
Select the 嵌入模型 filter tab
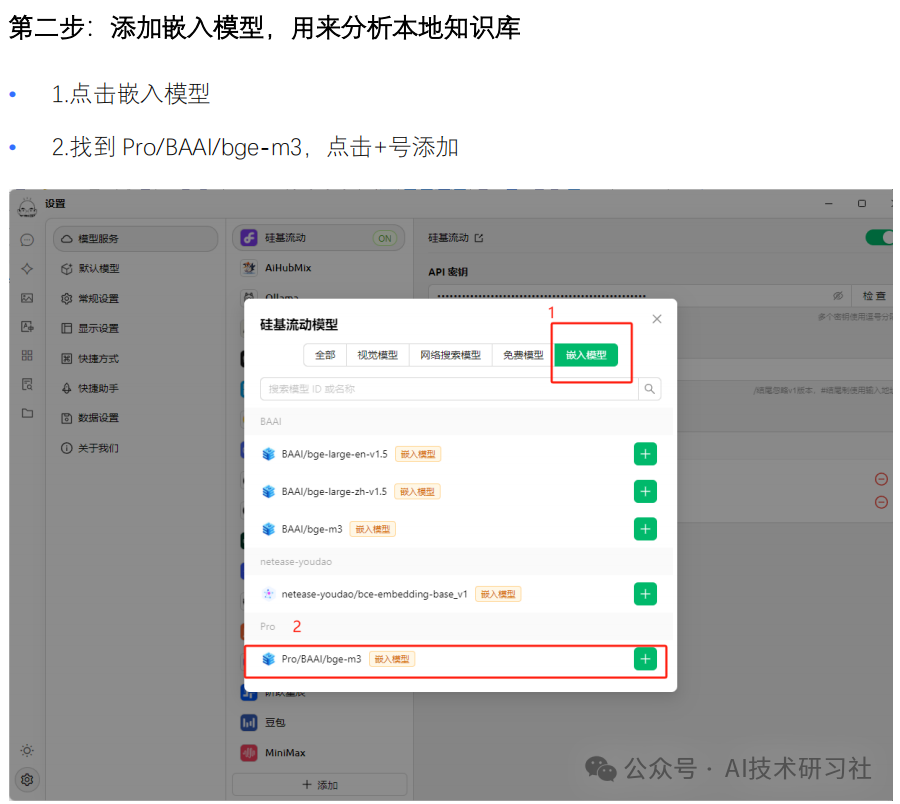coord(586,355)
